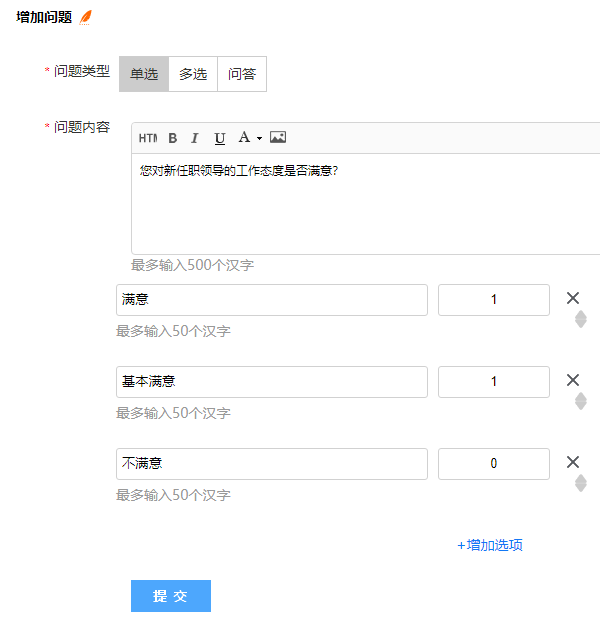Click the 不满意 option text field
This screenshot has width=600, height=619.
click(x=272, y=464)
